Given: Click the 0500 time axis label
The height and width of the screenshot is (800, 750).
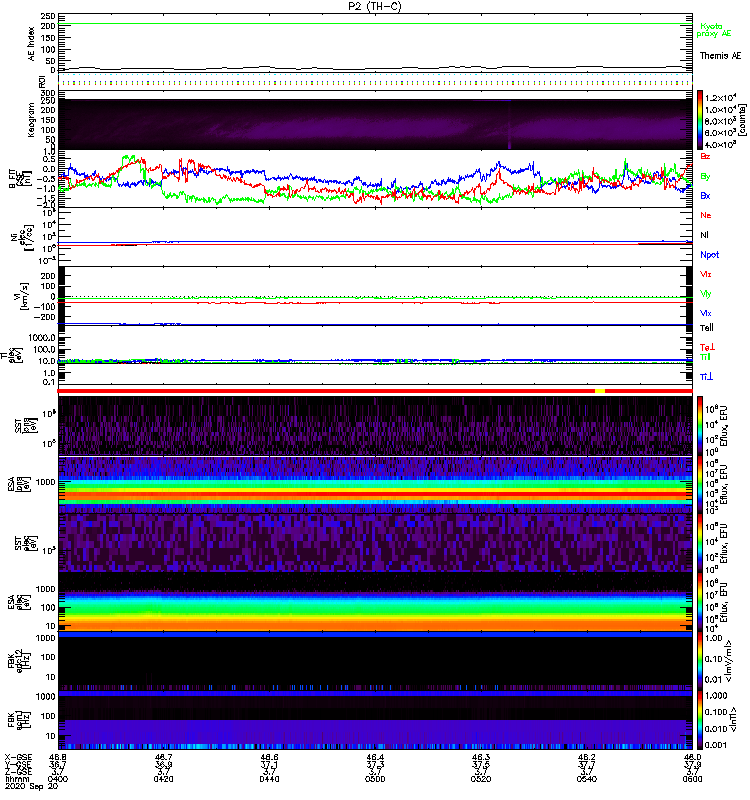Looking at the screenshot, I should coord(374,779).
